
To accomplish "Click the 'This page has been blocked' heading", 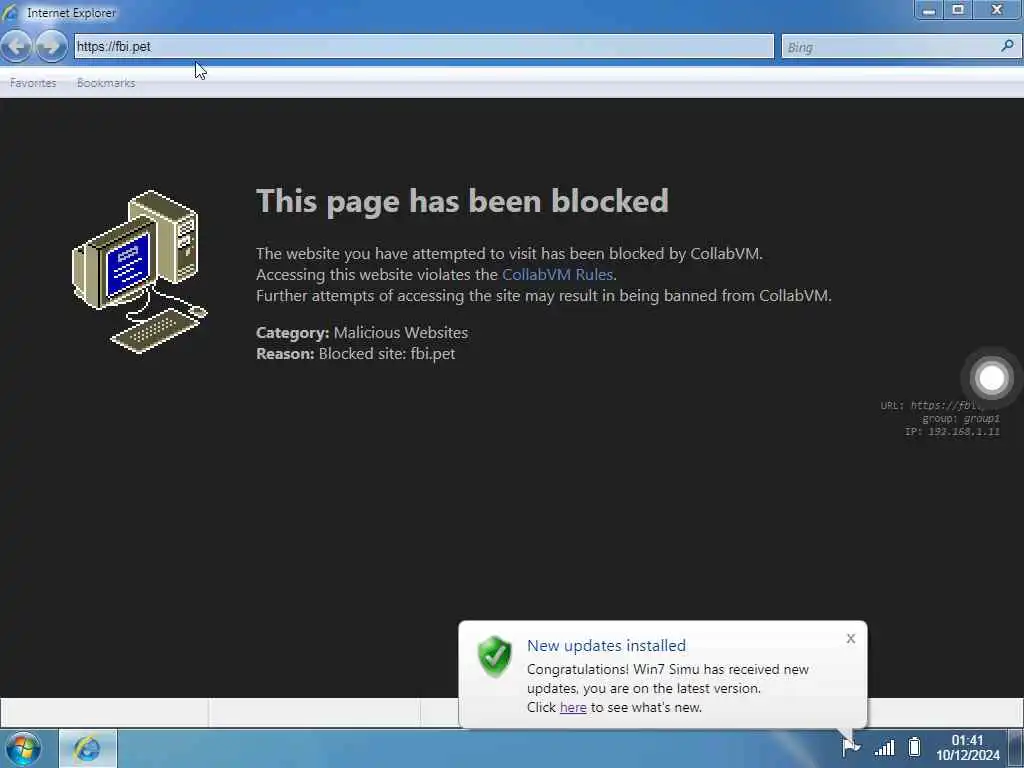I will pyautogui.click(x=462, y=200).
